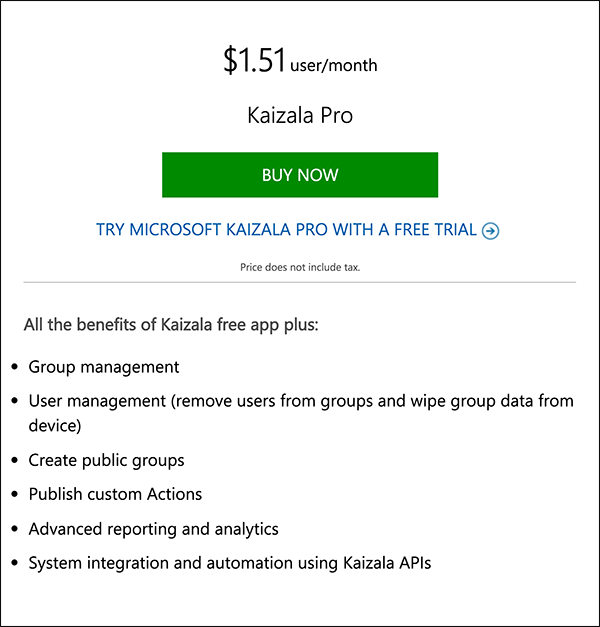Click the bullet dot before System integration
The height and width of the screenshot is (627, 600).
coord(15,563)
